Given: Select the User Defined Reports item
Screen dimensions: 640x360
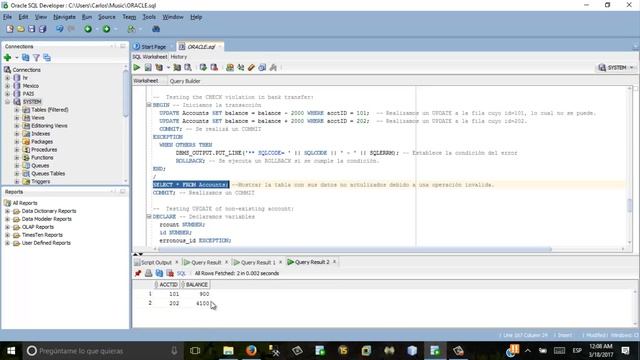Looking at the screenshot, I should pyautogui.click(x=46, y=243).
